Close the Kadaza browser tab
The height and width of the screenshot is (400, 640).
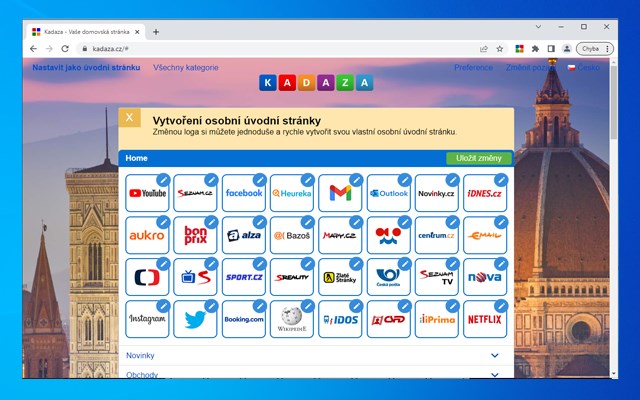click(x=137, y=32)
